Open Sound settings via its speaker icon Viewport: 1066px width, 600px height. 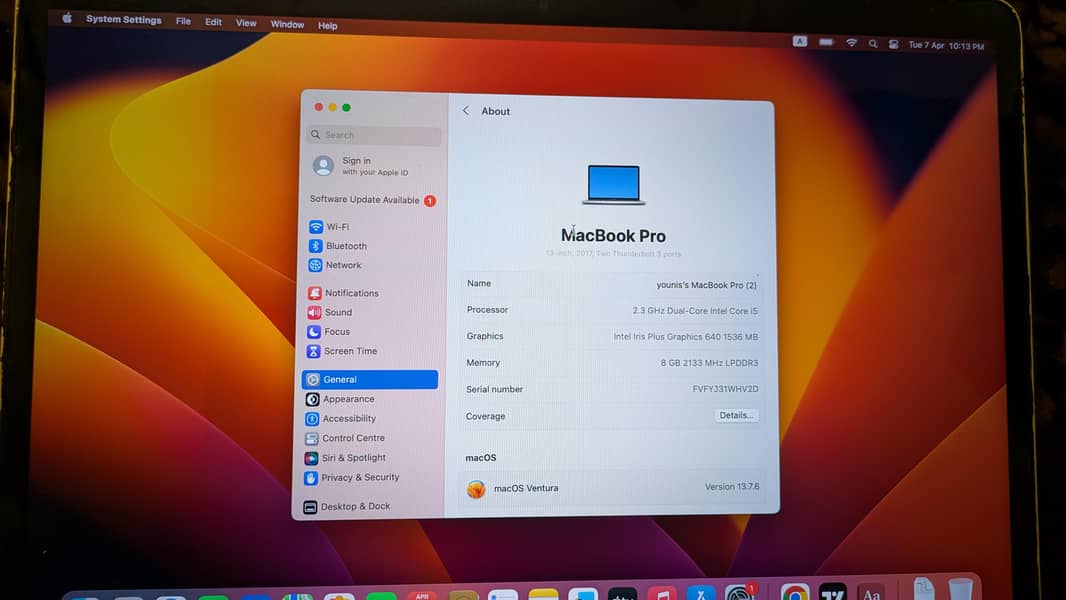tap(314, 312)
